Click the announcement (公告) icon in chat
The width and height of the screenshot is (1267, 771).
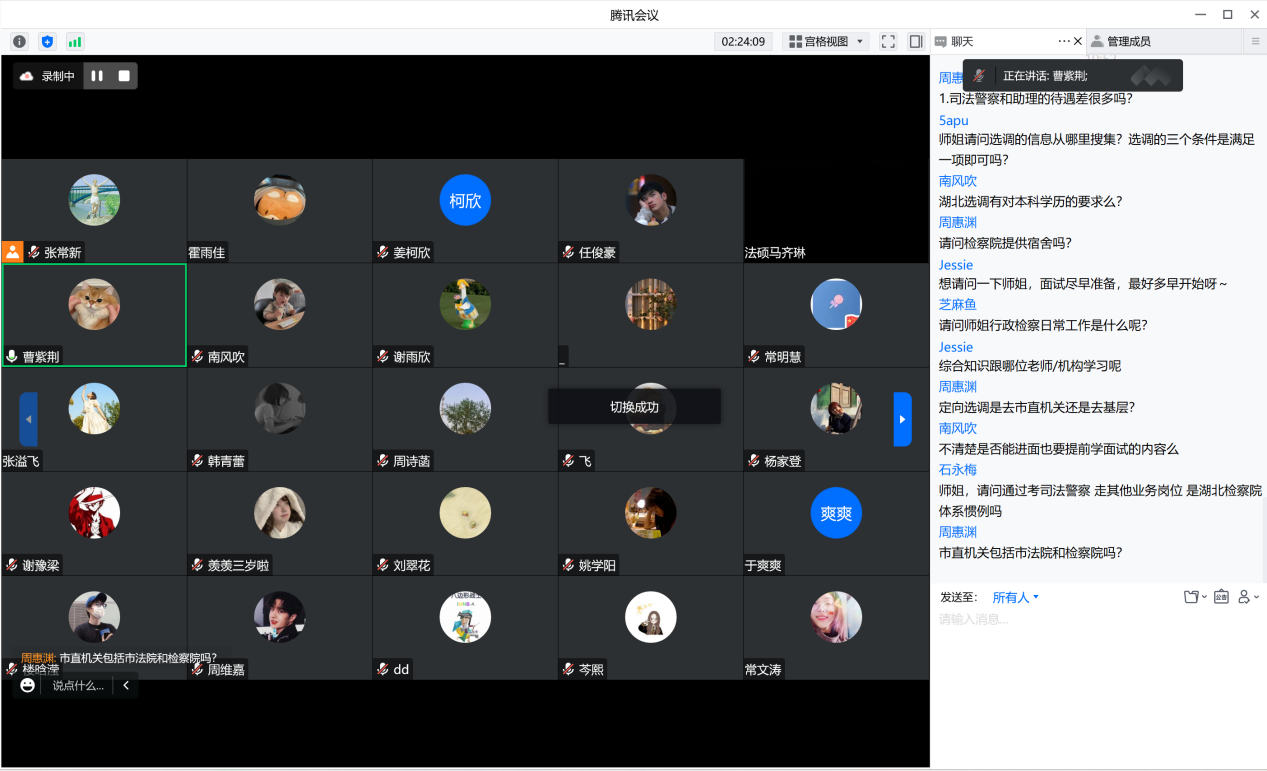point(1220,597)
